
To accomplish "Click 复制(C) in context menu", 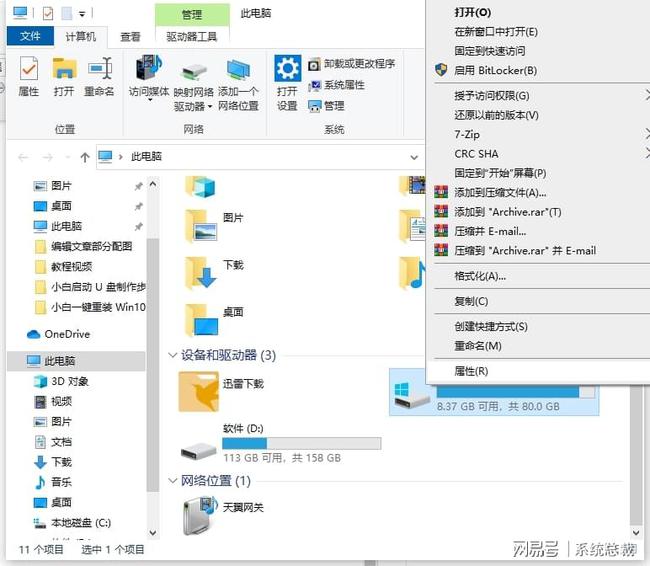I will click(471, 301).
